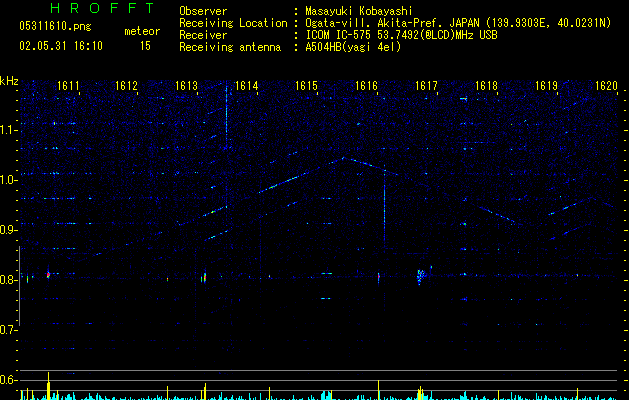Click the 1618 time axis marker
629x400 pixels.
pyautogui.click(x=486, y=86)
